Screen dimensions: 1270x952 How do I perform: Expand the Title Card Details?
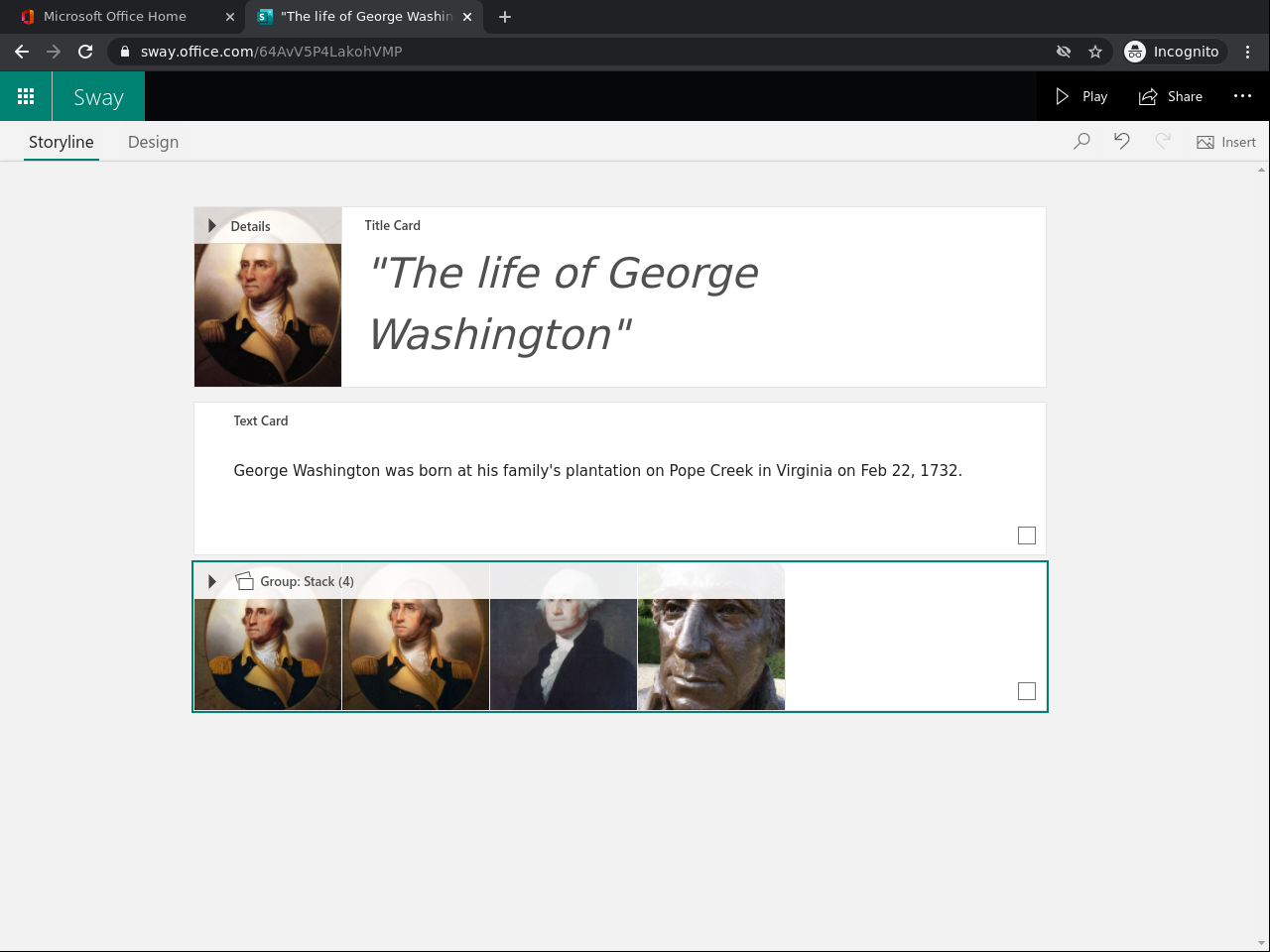coord(240,226)
